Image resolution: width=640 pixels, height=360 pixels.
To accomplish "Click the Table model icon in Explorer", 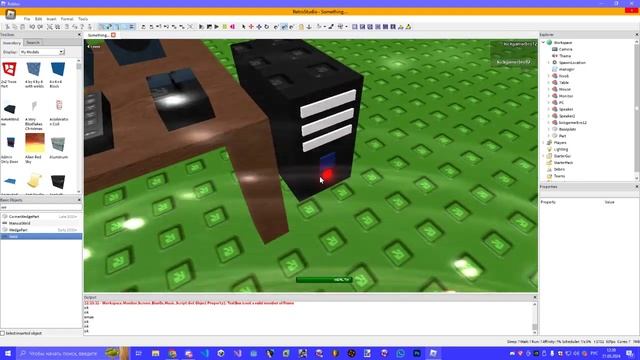I will [555, 82].
